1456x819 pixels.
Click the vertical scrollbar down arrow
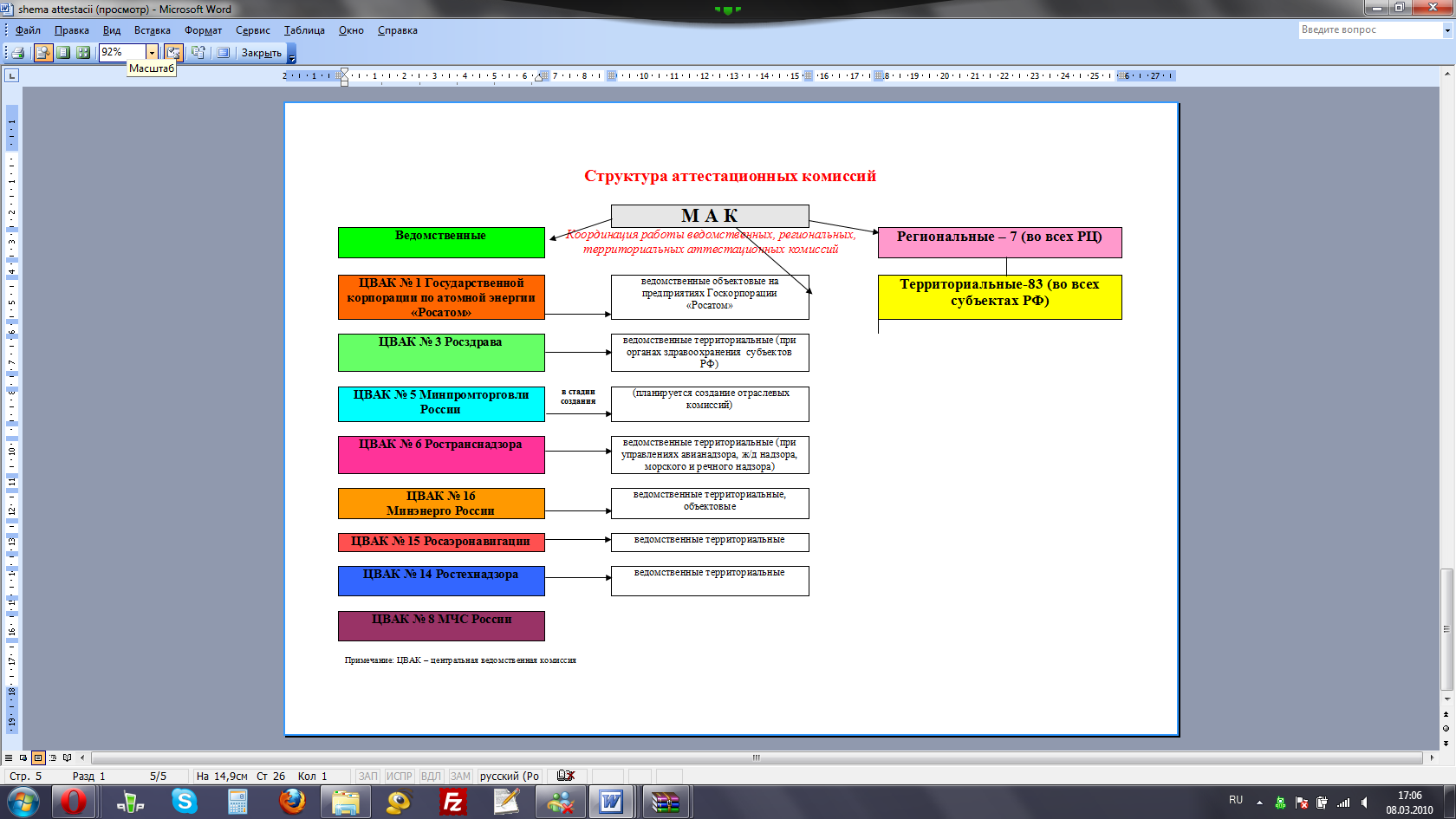(x=1446, y=699)
